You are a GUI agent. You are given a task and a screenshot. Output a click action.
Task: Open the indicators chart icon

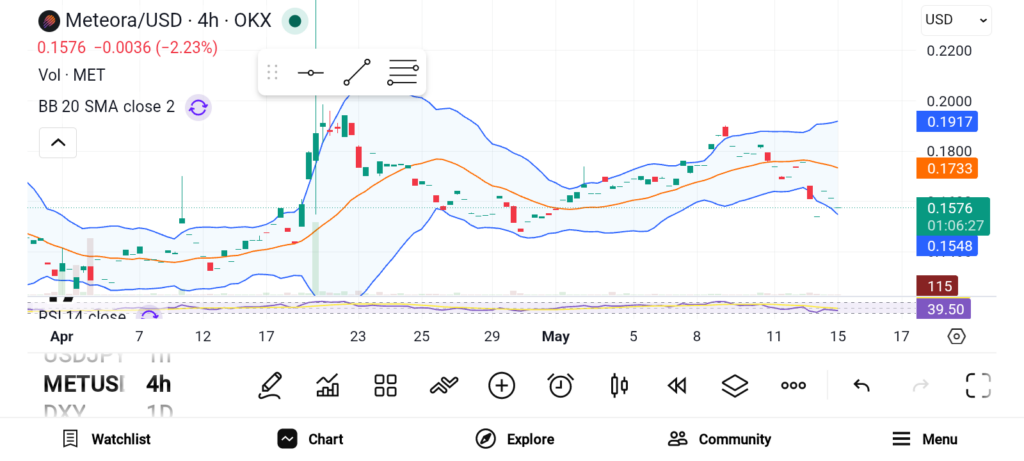pos(327,385)
